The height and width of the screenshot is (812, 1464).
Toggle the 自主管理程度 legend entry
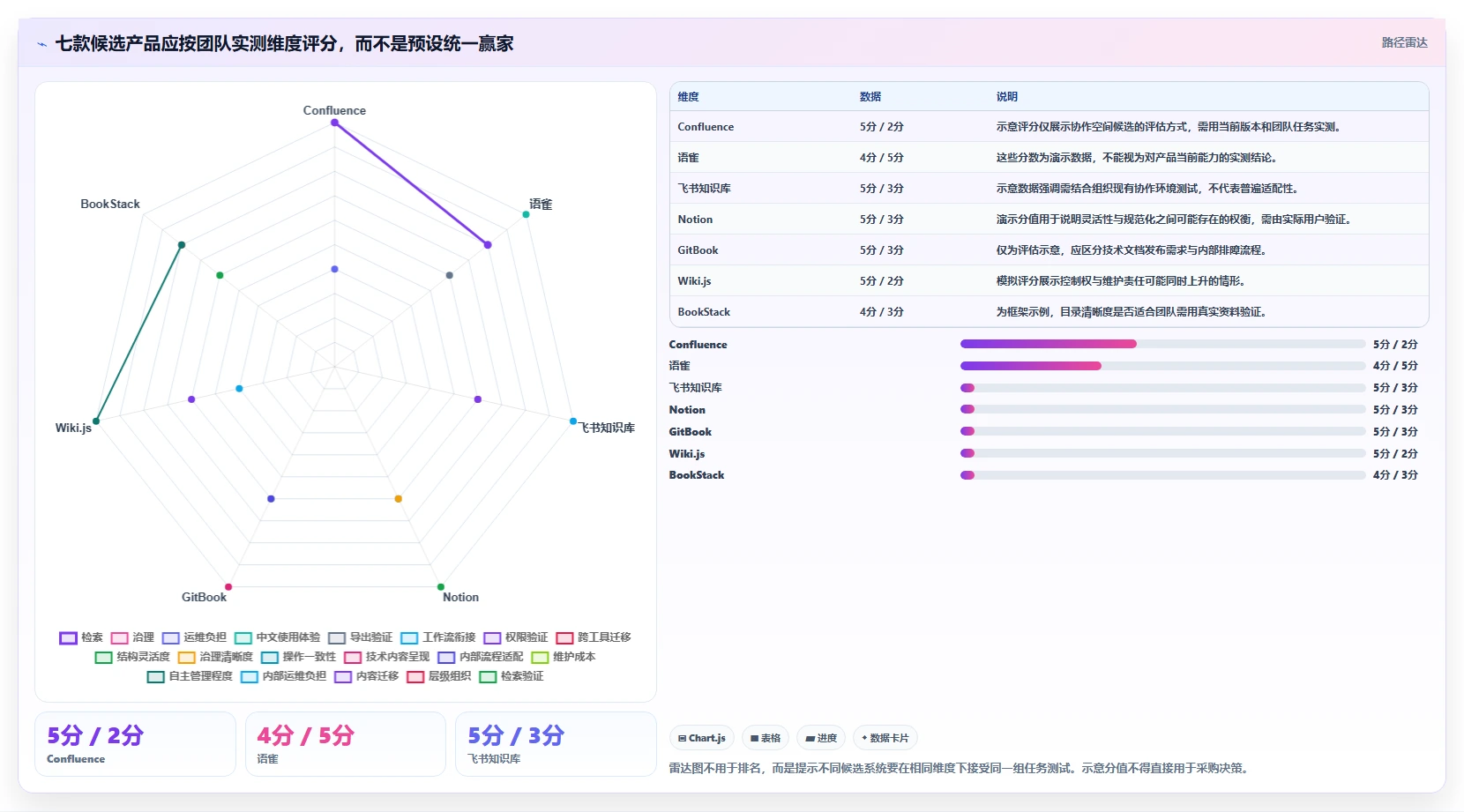point(190,676)
